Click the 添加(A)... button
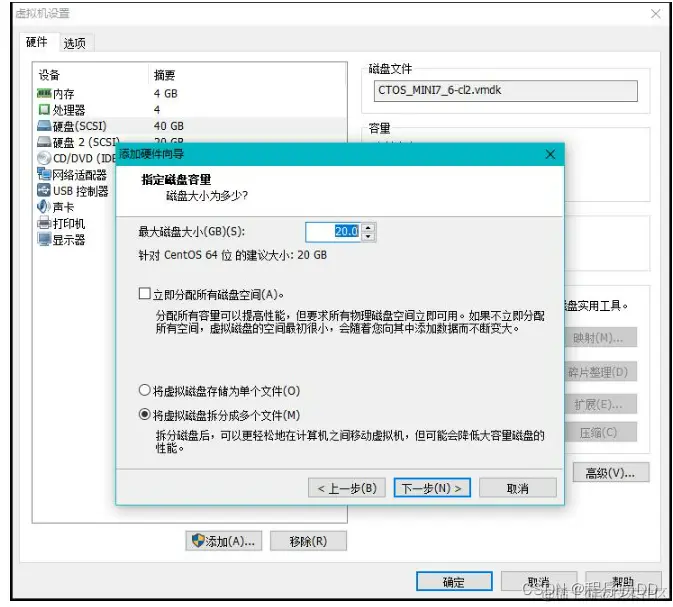Screen dimensions: 673x607 coord(224,541)
